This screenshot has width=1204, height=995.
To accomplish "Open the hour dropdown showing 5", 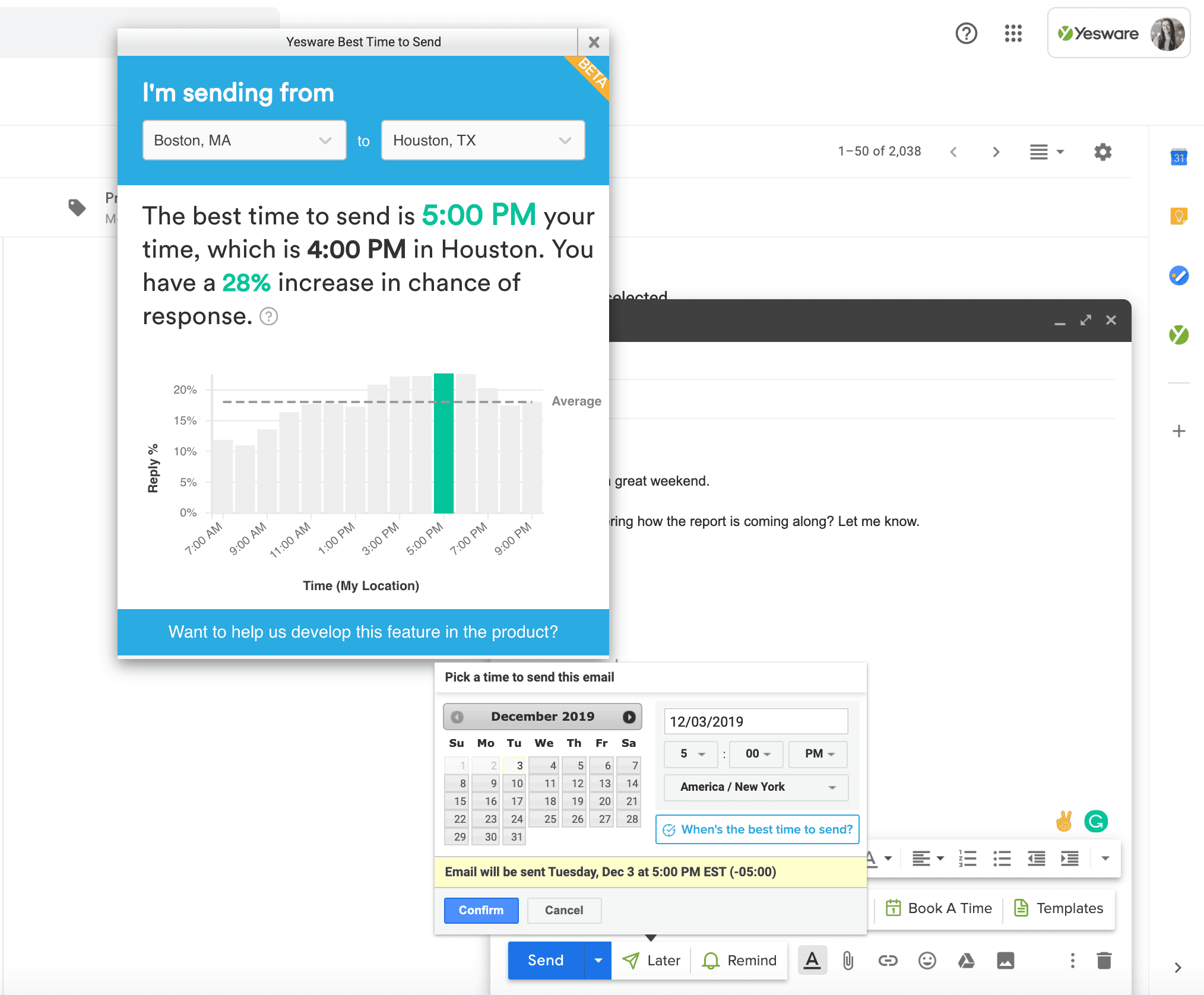I will click(690, 754).
